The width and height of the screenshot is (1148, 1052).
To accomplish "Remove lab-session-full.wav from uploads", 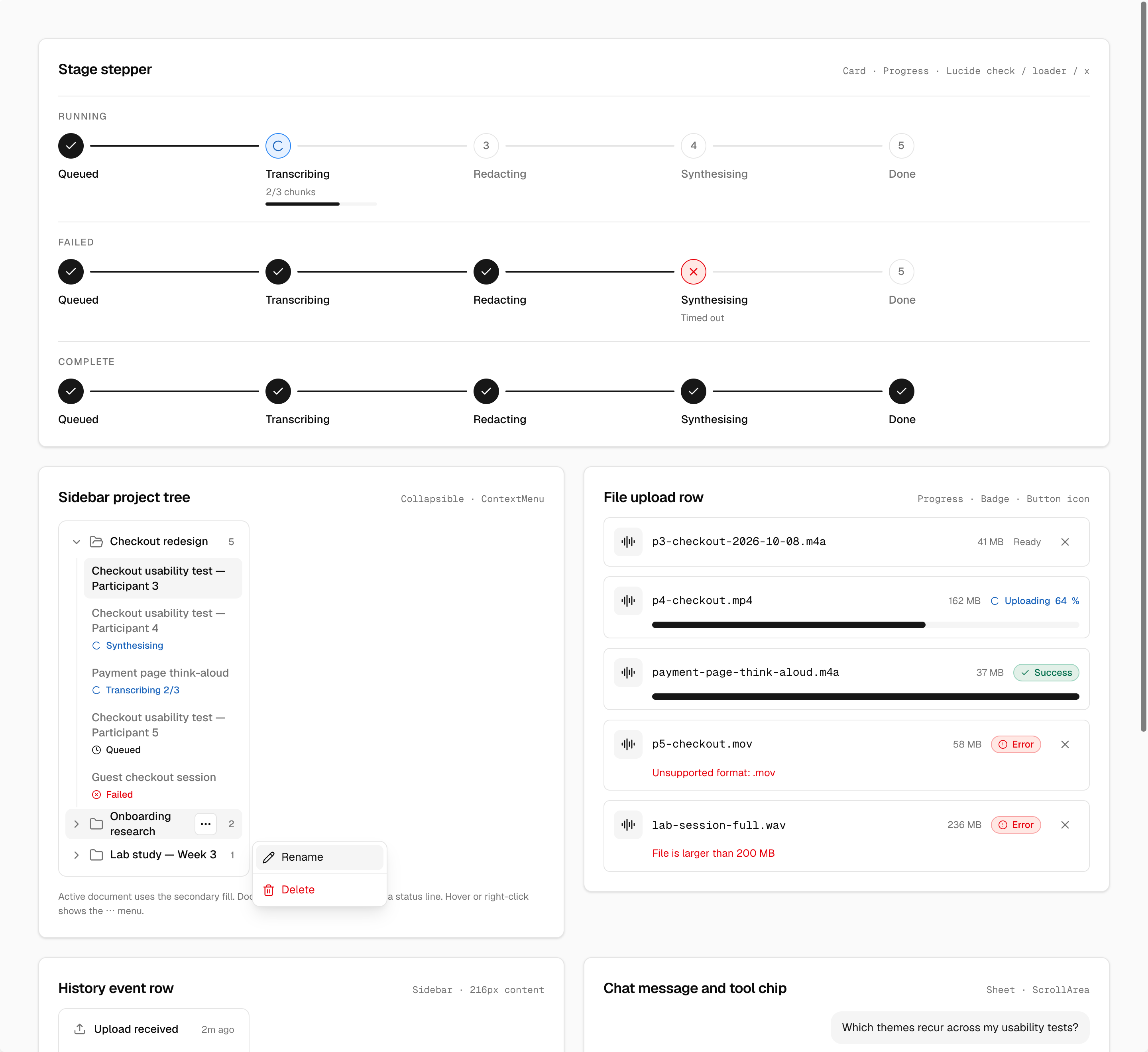I will (1064, 825).
